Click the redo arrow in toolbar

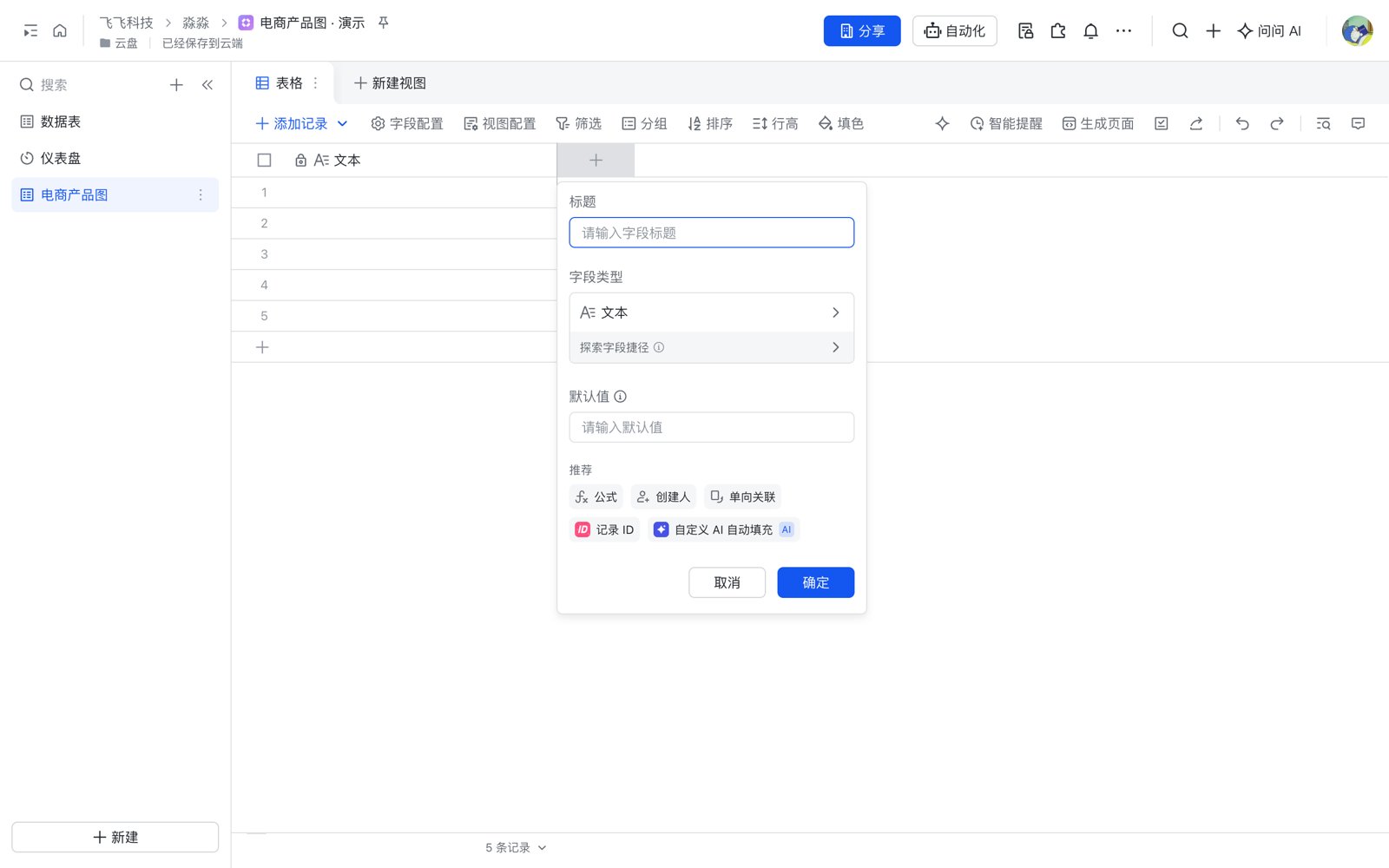(1276, 123)
